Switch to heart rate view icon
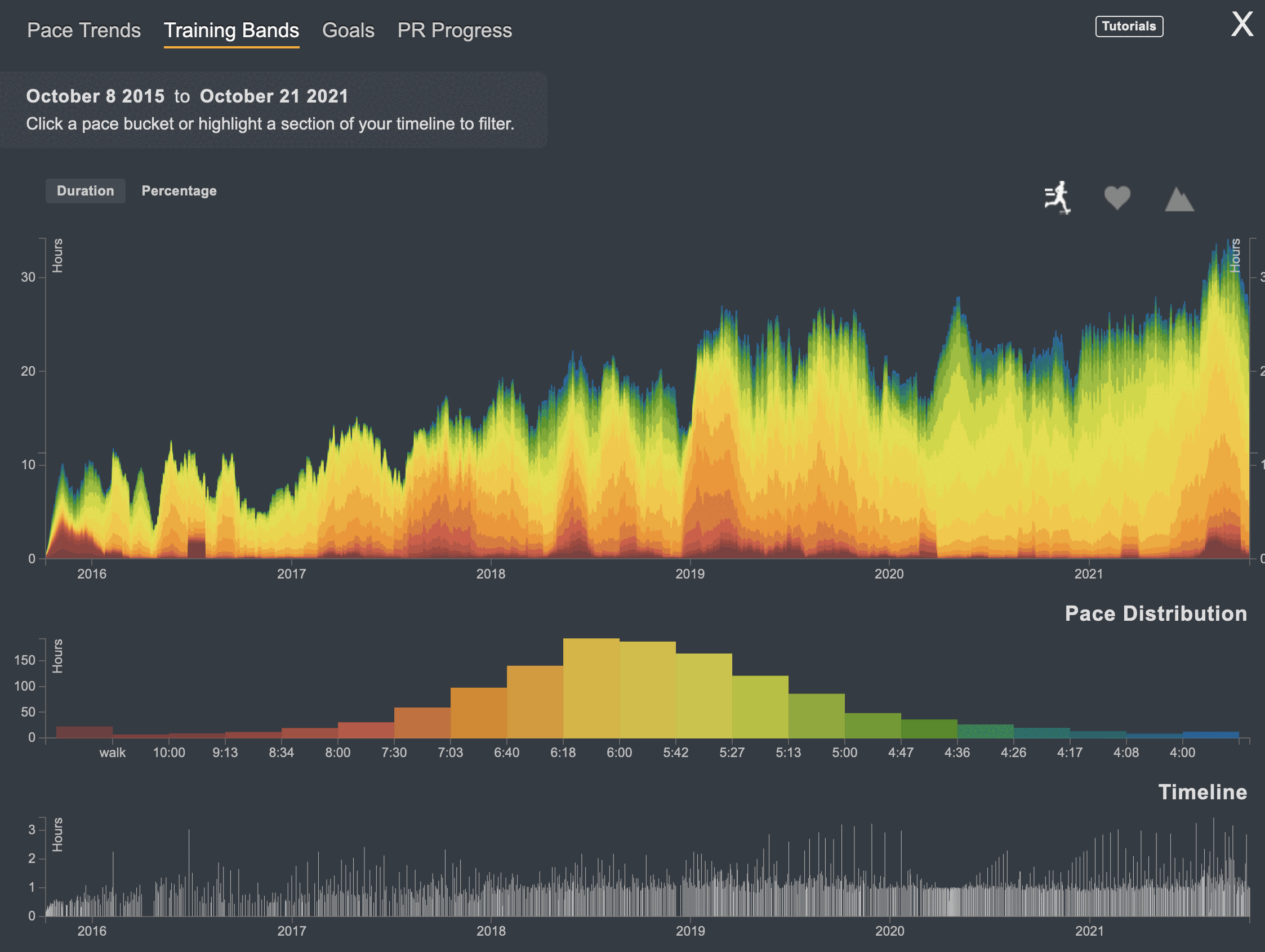 [1116, 198]
